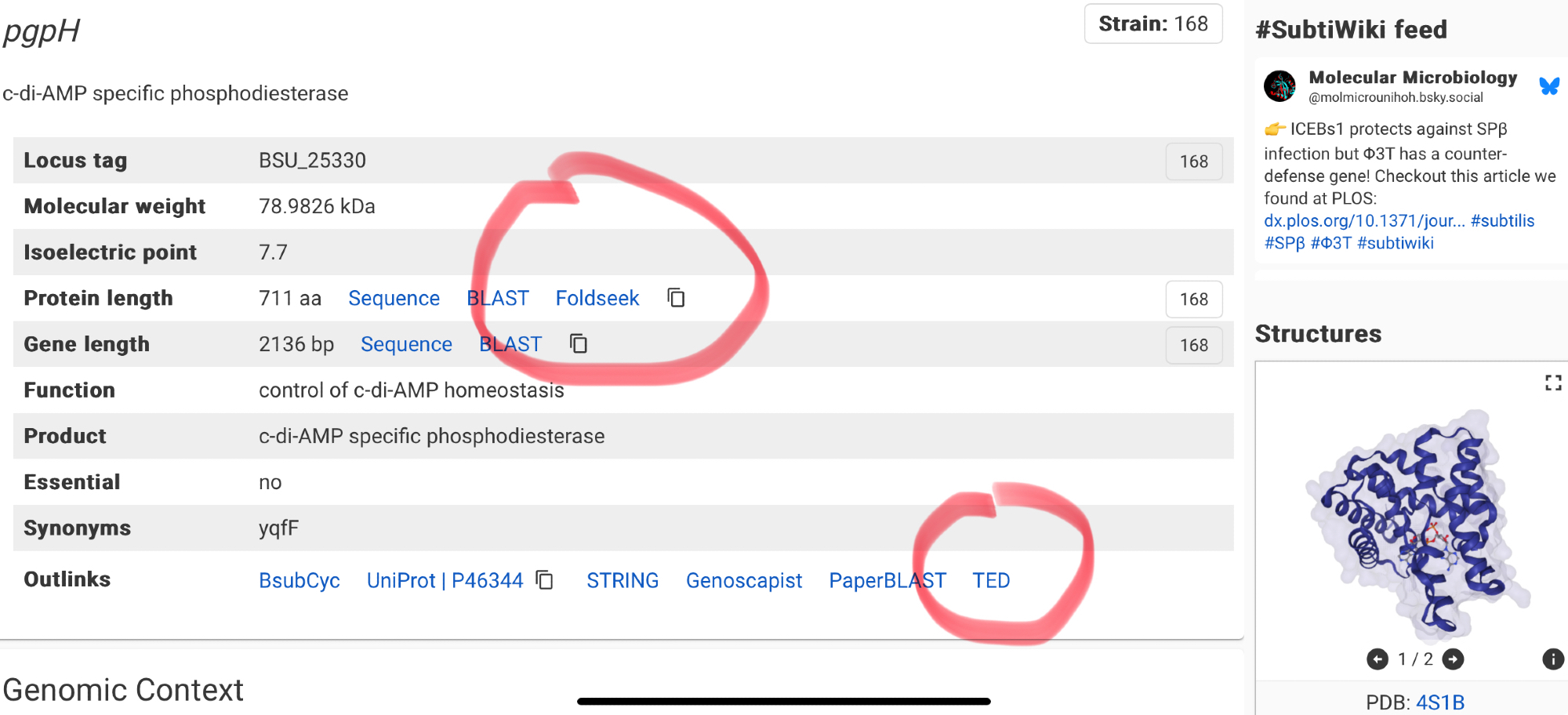Expand structure viewer to fullscreen
The width and height of the screenshot is (1568, 715).
[1552, 383]
